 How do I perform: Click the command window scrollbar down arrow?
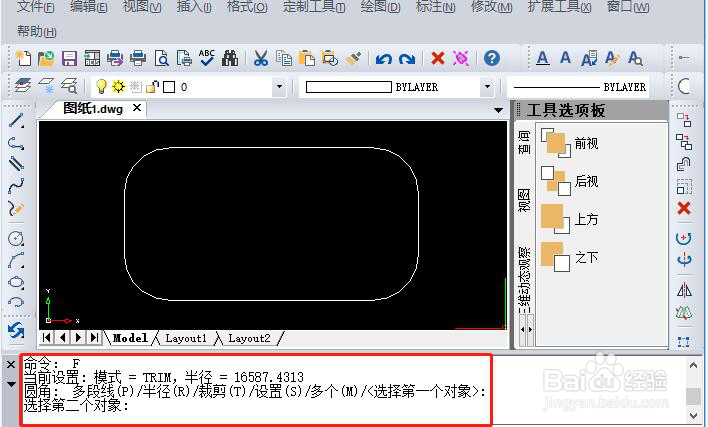pyautogui.click(x=694, y=416)
